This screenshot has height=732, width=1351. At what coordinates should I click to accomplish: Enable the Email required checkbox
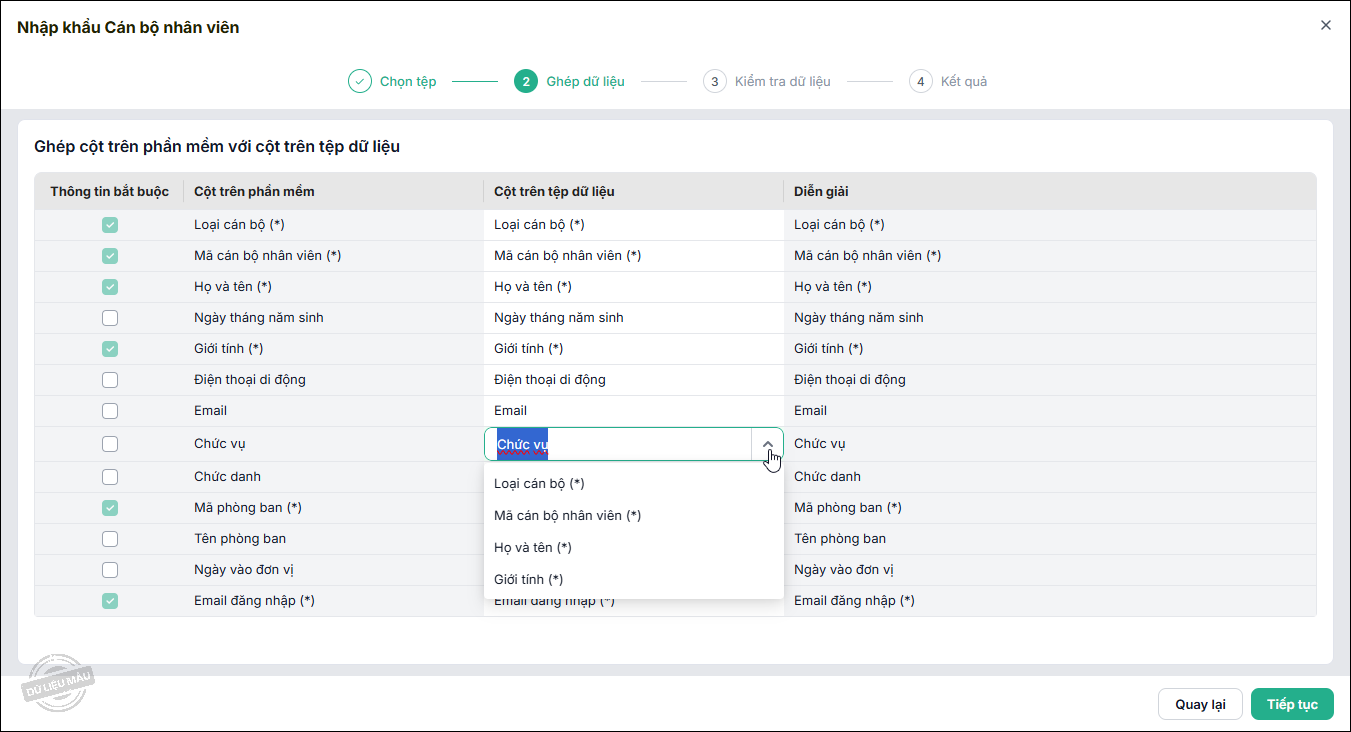(x=110, y=411)
